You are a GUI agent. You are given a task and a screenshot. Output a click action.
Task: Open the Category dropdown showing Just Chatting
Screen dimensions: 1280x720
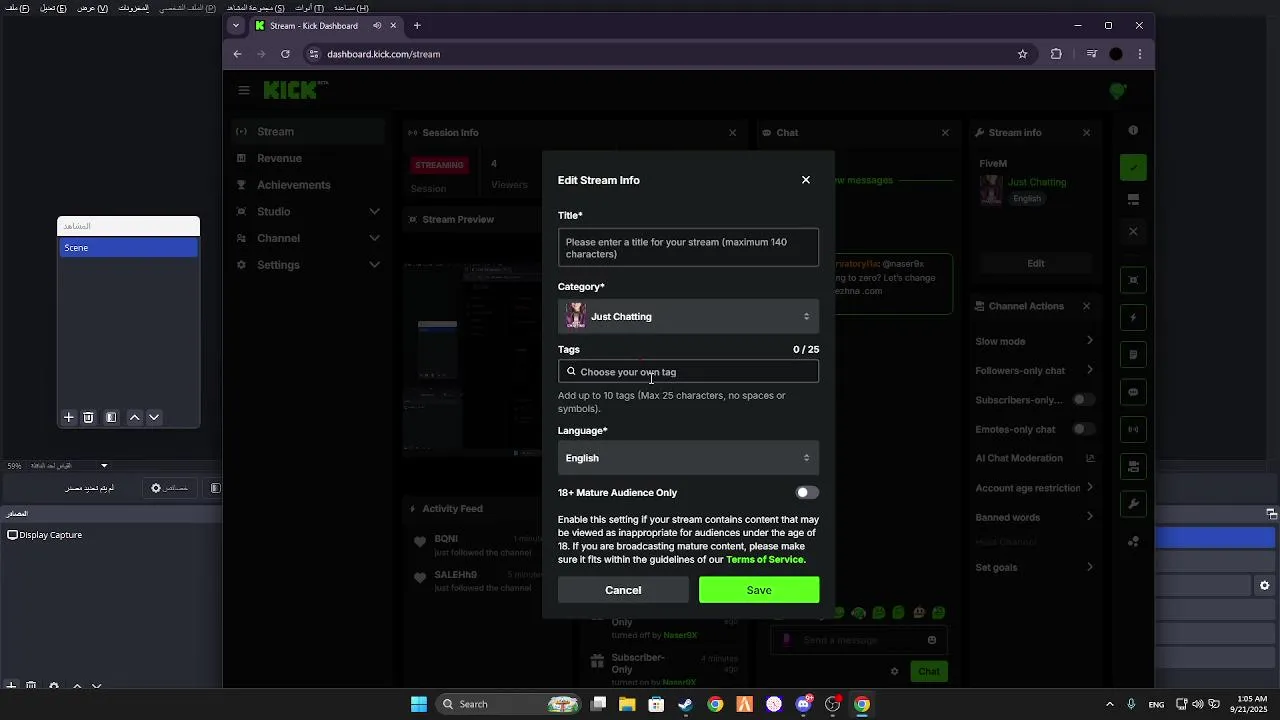click(688, 317)
